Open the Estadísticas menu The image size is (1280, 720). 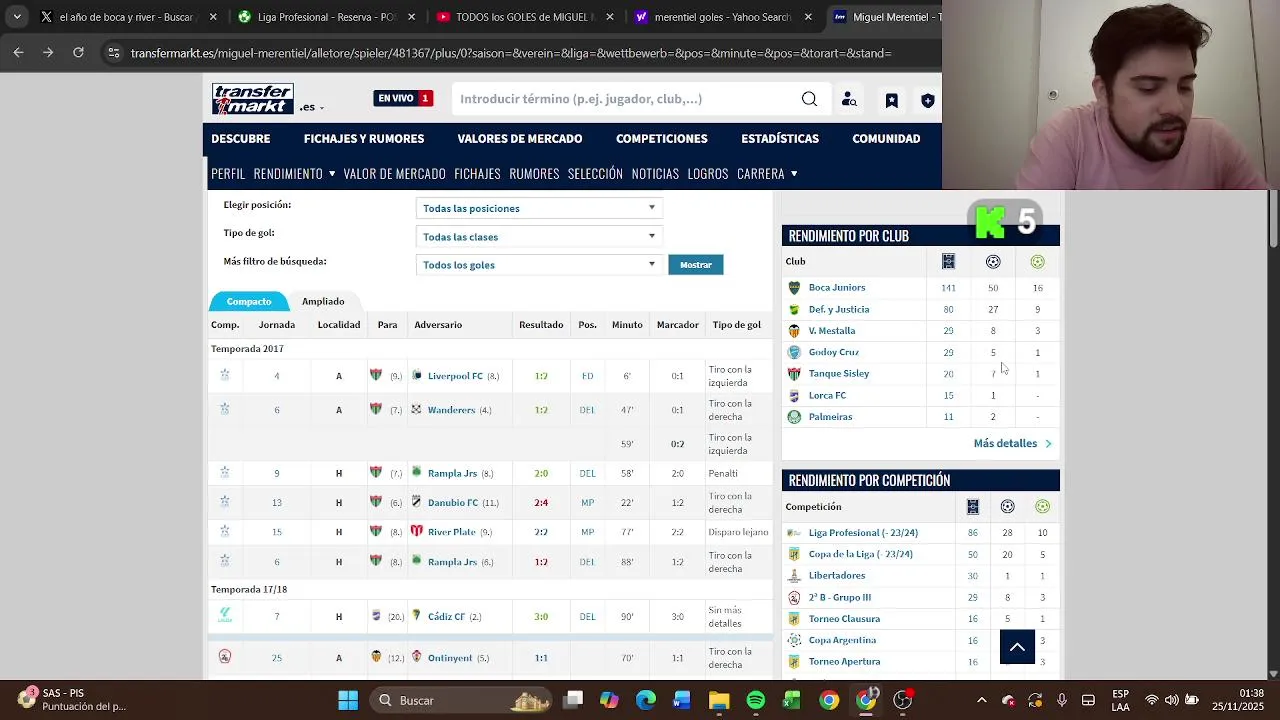coord(780,139)
